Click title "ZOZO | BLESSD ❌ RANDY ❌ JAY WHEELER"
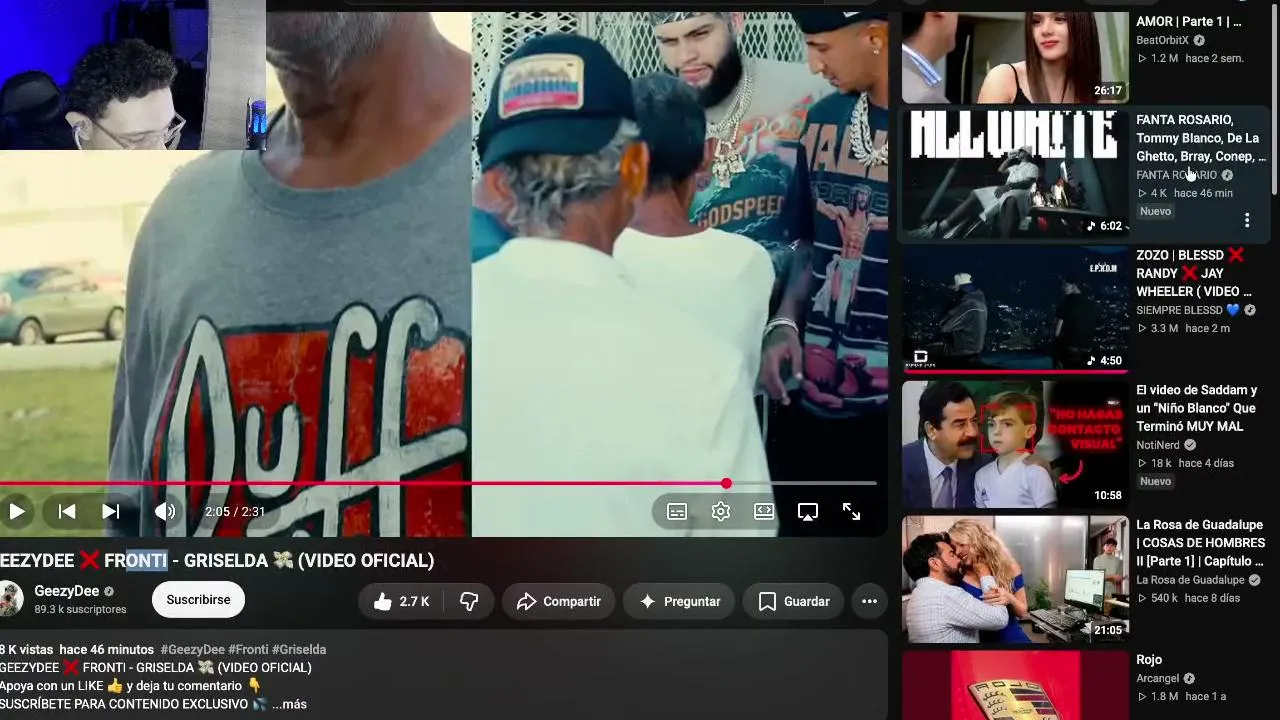This screenshot has height=720, width=1280. tap(1194, 273)
